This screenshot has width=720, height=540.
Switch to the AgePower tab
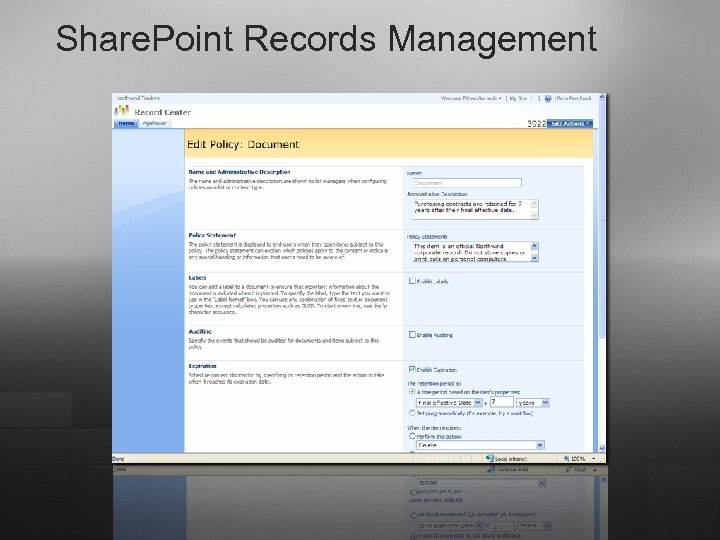tap(154, 123)
